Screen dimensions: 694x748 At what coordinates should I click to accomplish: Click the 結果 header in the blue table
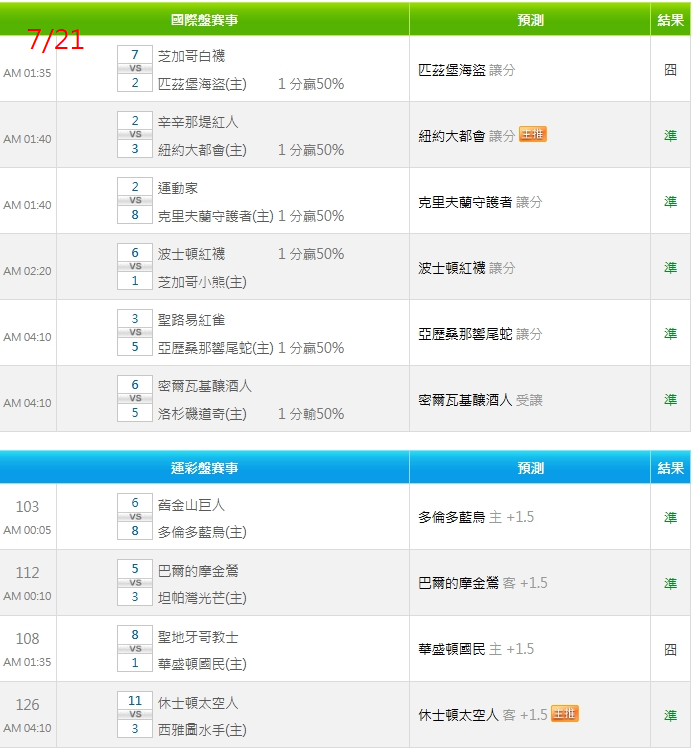pyautogui.click(x=670, y=468)
